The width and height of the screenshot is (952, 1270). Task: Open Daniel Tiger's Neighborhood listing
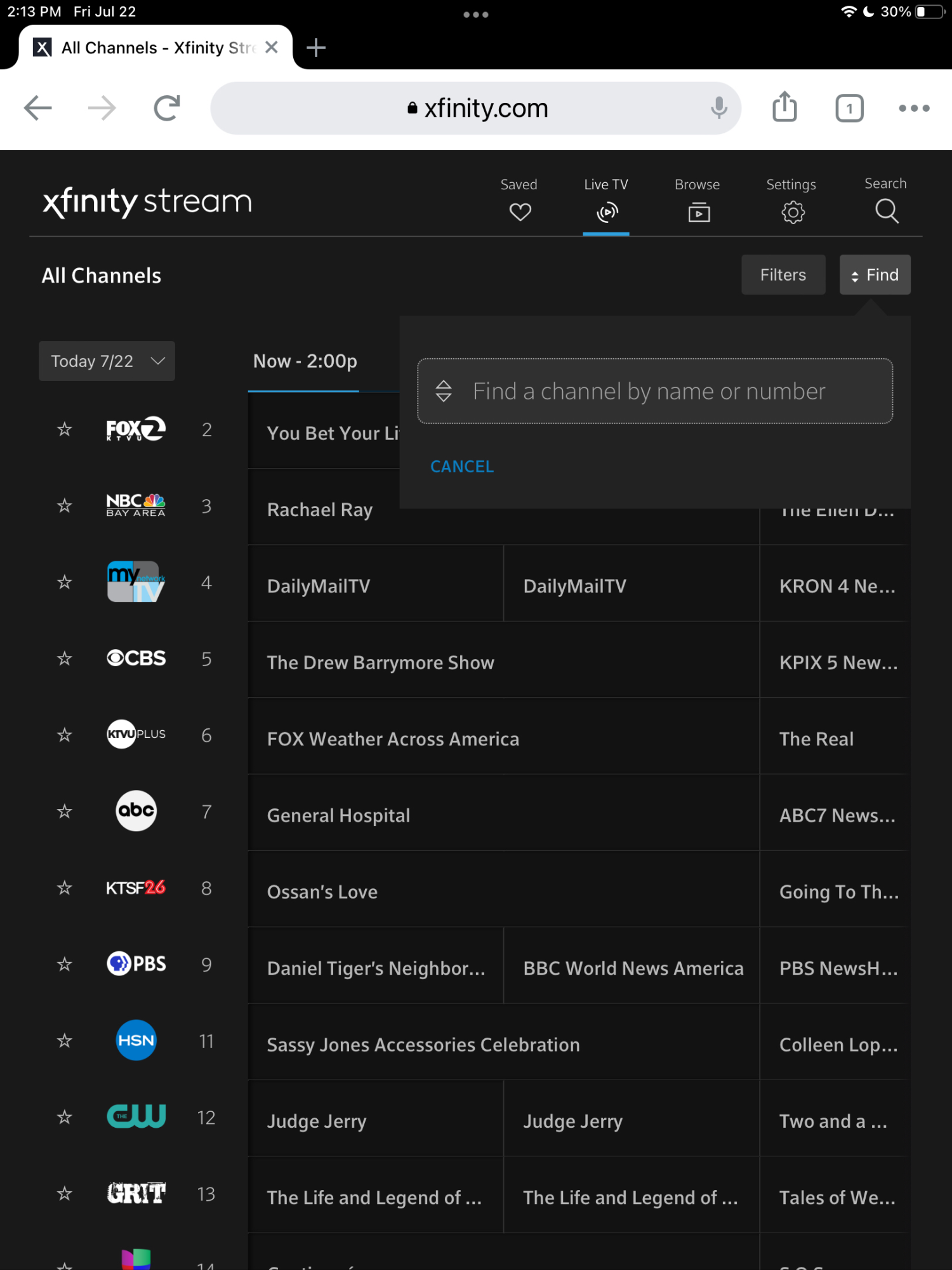click(x=375, y=966)
